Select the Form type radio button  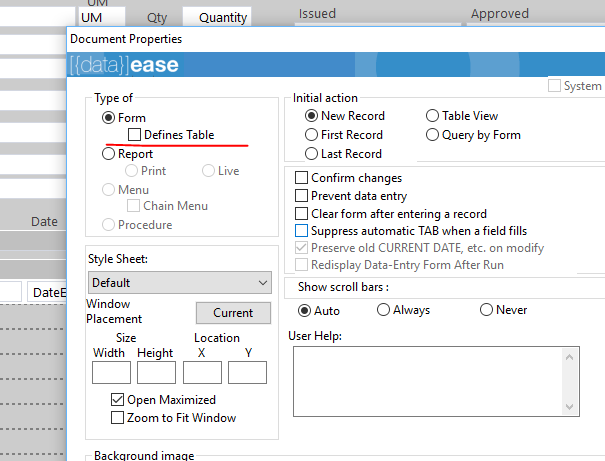click(108, 118)
